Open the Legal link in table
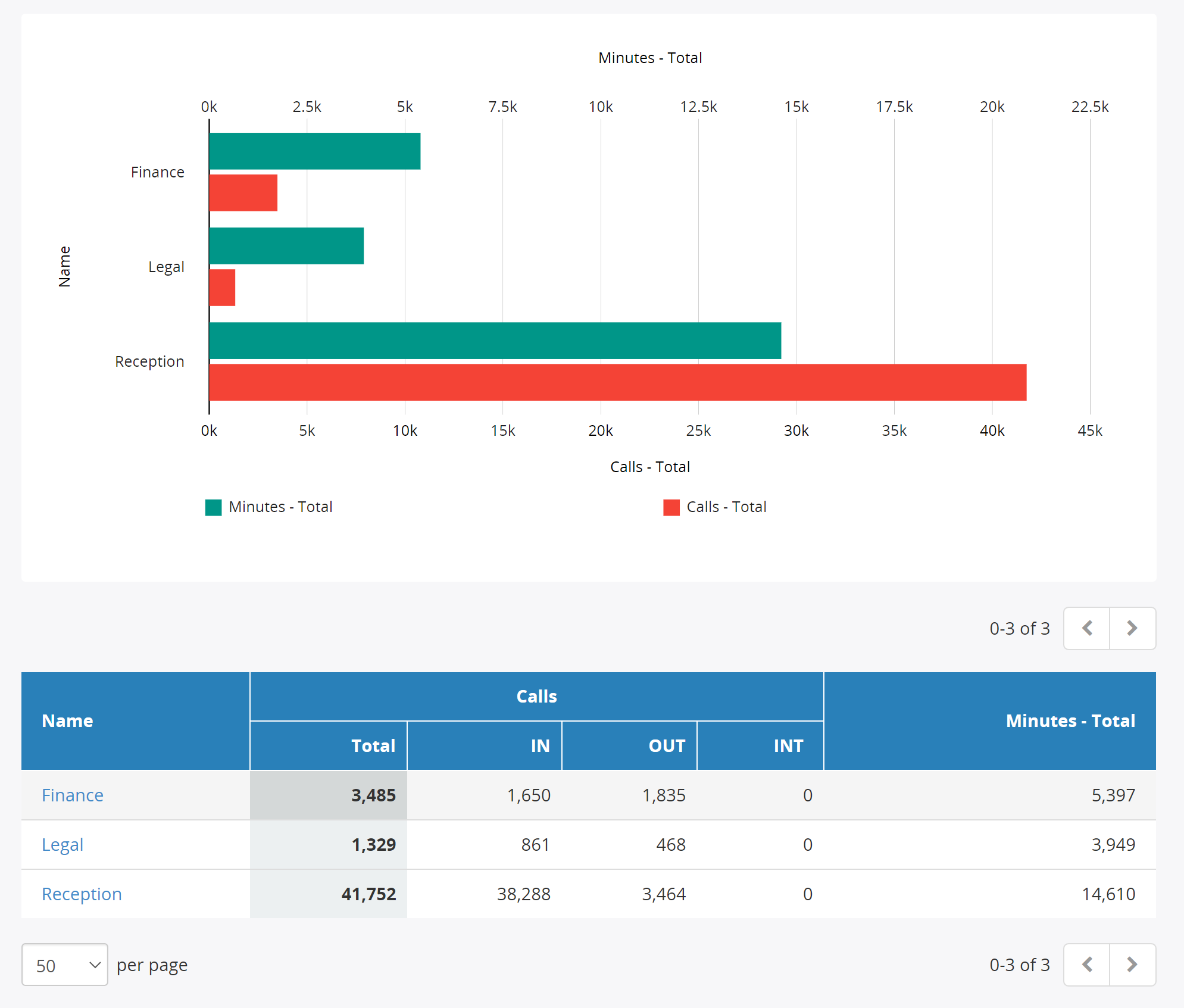This screenshot has width=1184, height=1008. coord(63,844)
